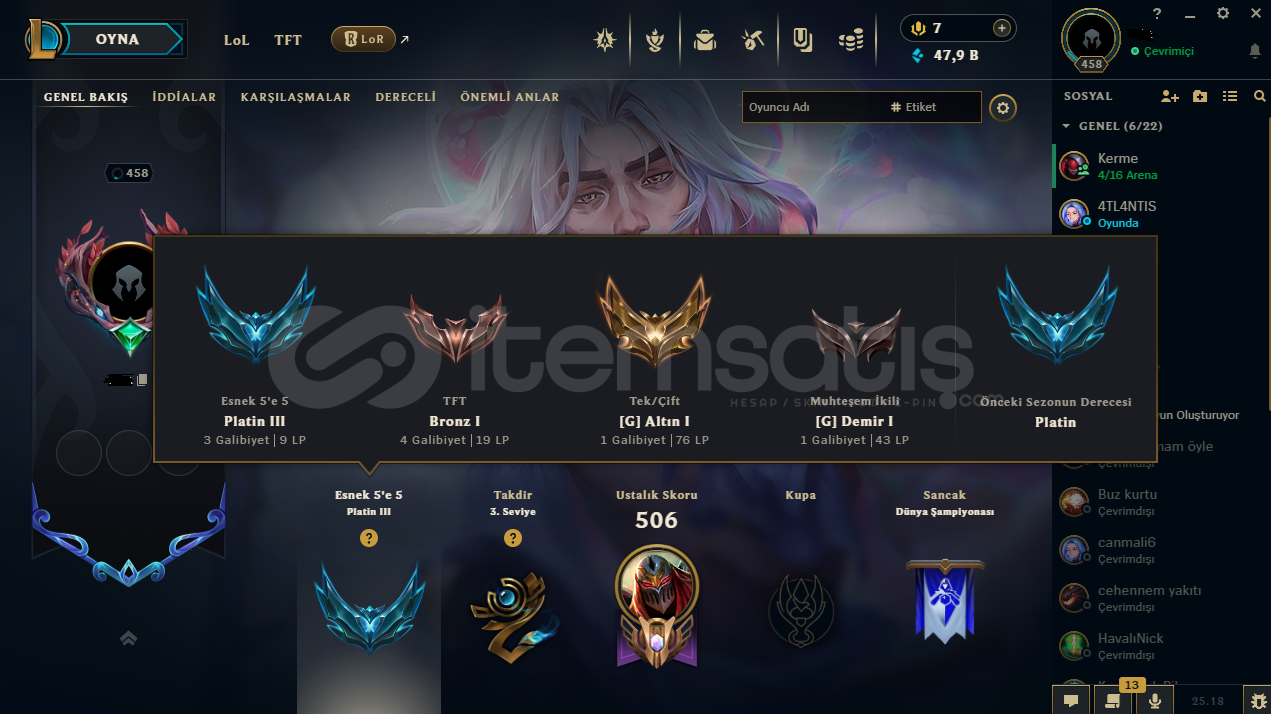This screenshot has width=1271, height=714.
Task: Open profile settings gear beside search
Action: [x=1003, y=107]
